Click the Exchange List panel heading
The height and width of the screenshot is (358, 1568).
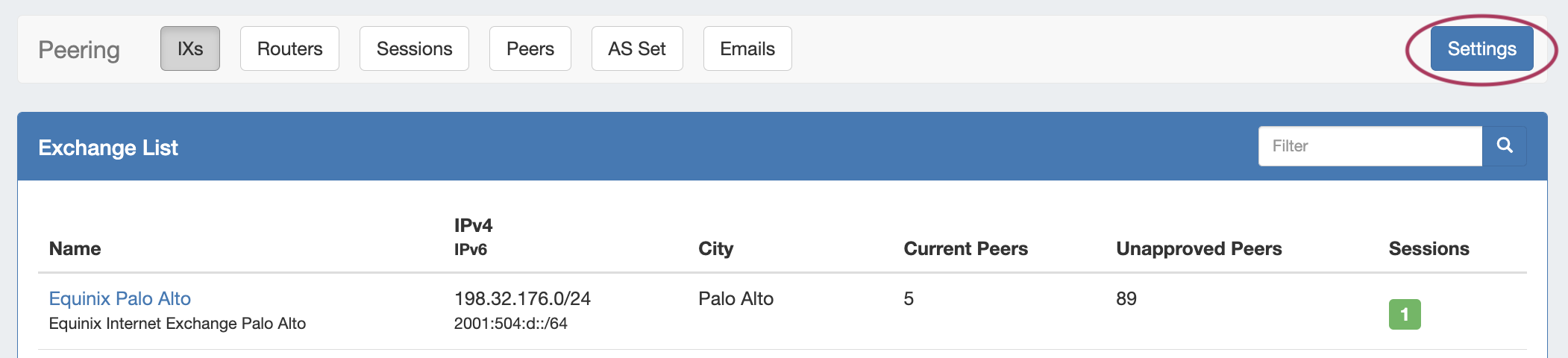108,148
